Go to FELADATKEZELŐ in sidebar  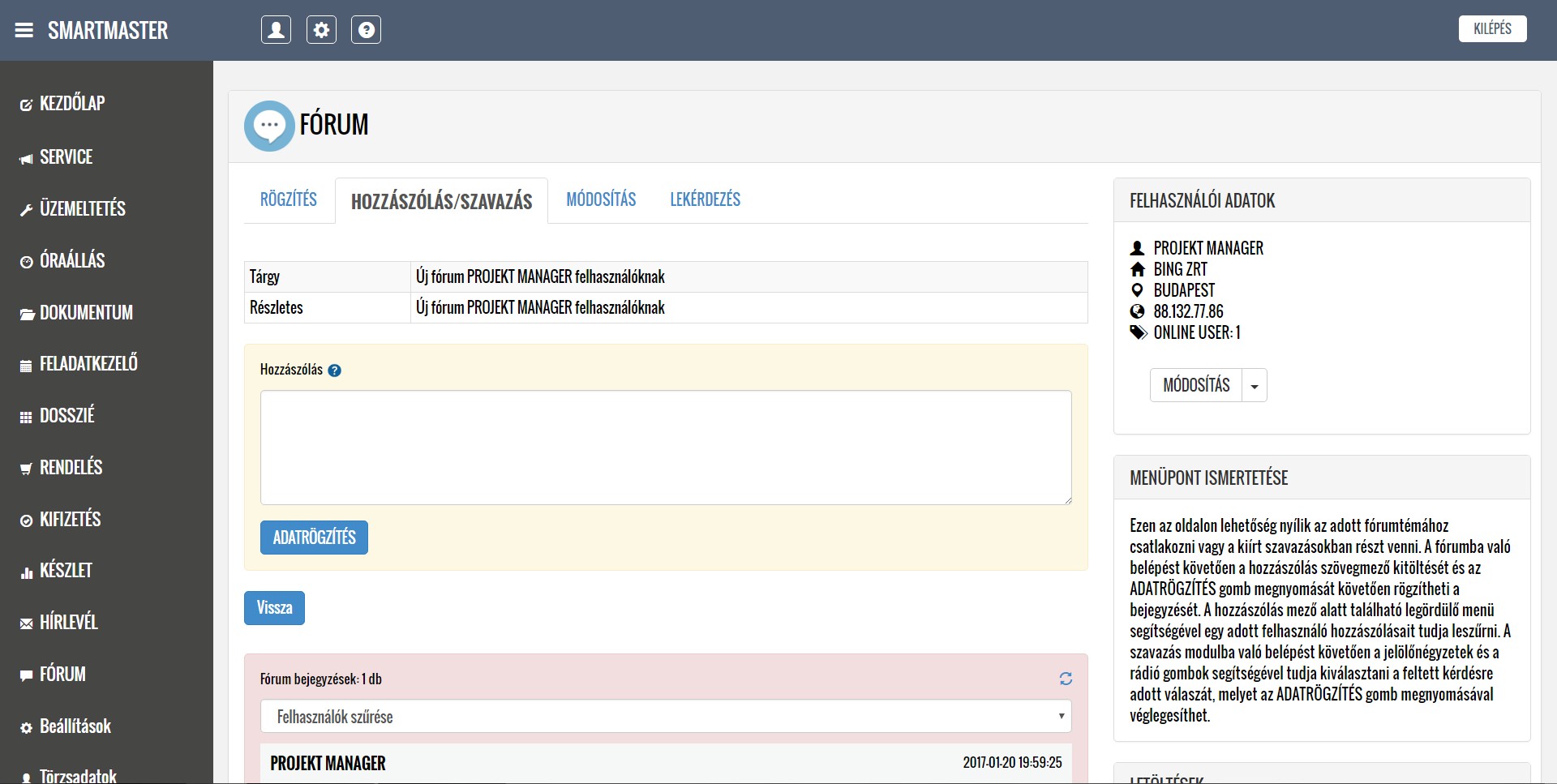click(x=88, y=364)
